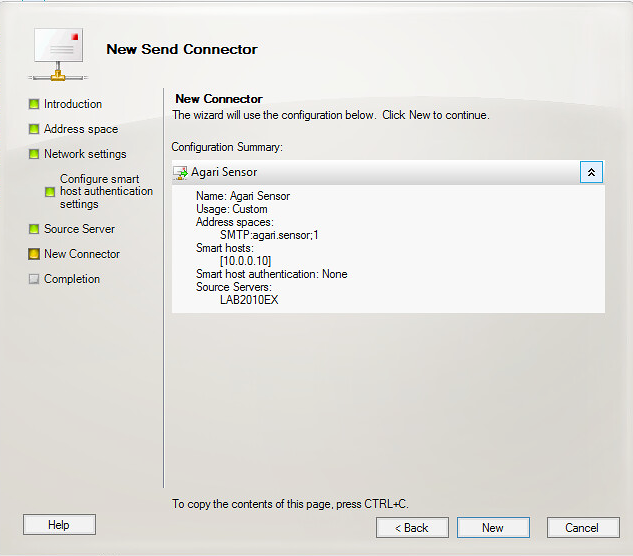Click the Agari Sensor summary header title
The height and width of the screenshot is (556, 633).
click(x=224, y=172)
